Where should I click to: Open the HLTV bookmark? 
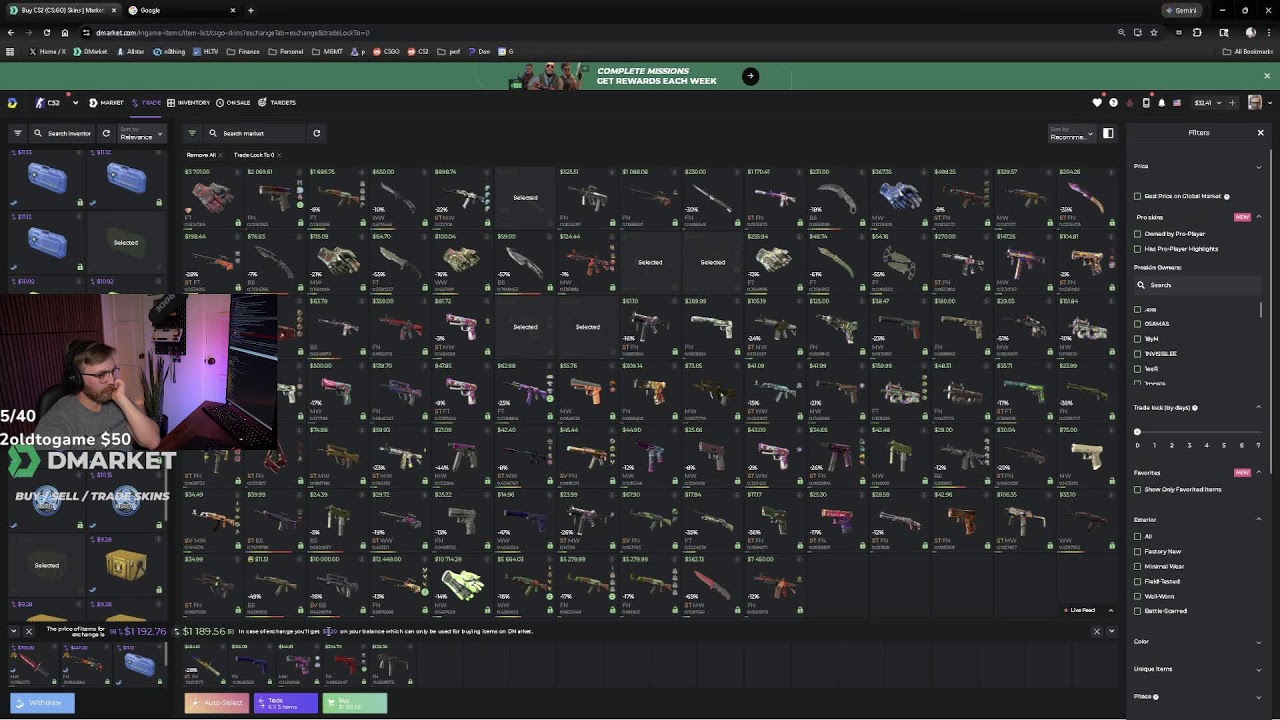point(206,51)
